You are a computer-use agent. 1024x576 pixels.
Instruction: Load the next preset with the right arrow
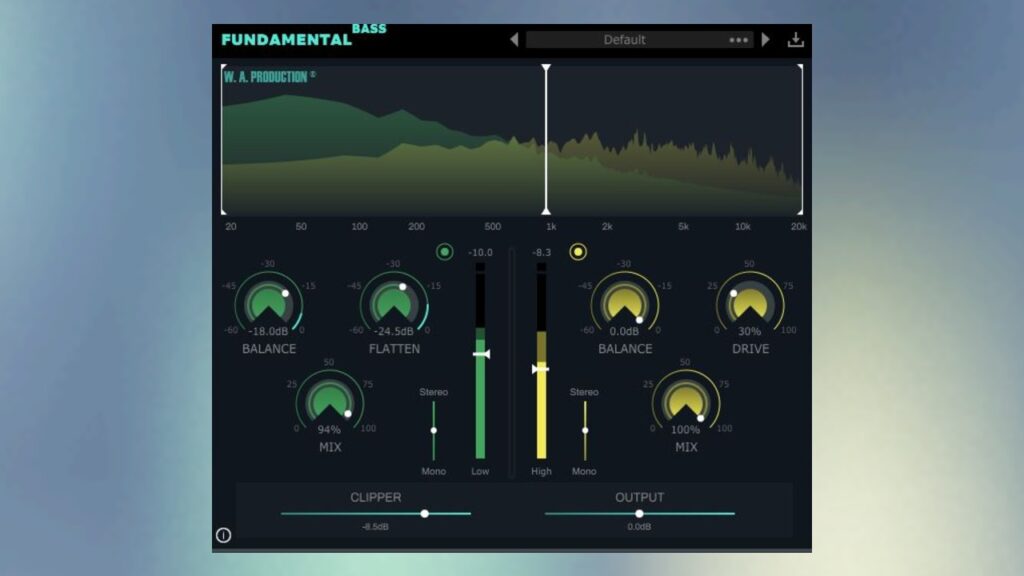(766, 38)
